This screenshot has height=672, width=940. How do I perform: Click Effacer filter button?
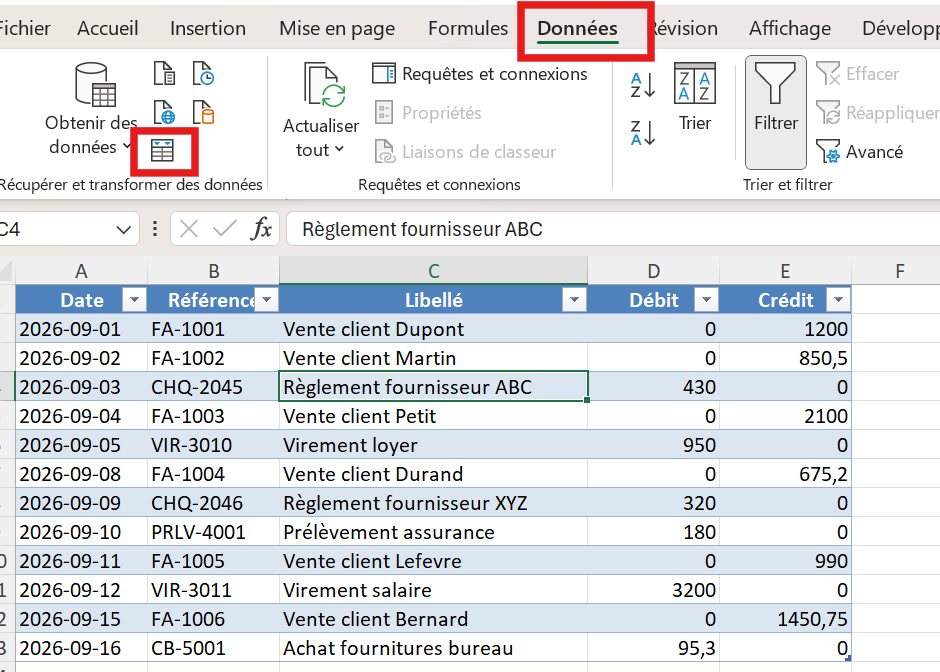pos(858,74)
